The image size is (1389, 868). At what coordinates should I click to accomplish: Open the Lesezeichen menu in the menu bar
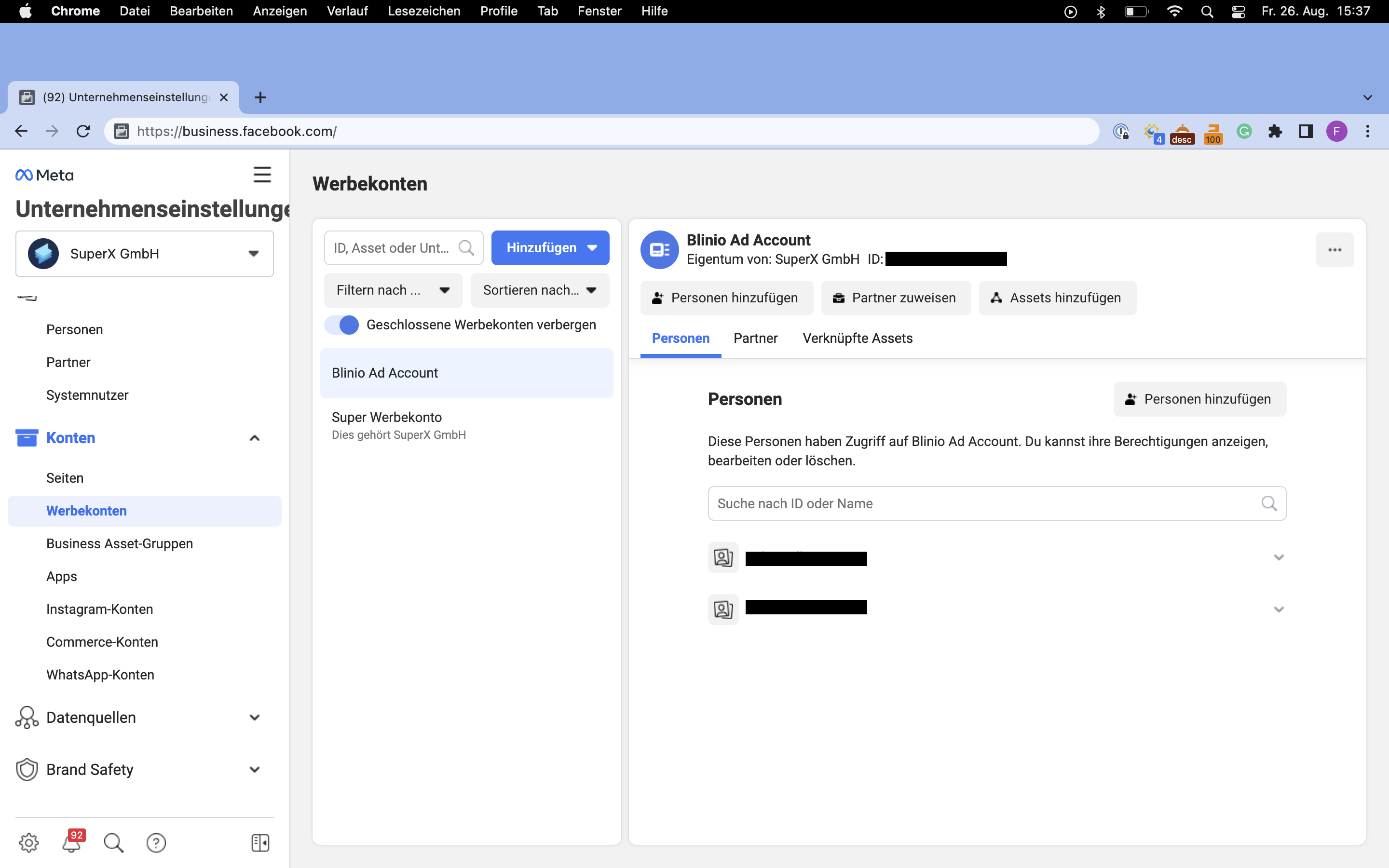tap(423, 11)
